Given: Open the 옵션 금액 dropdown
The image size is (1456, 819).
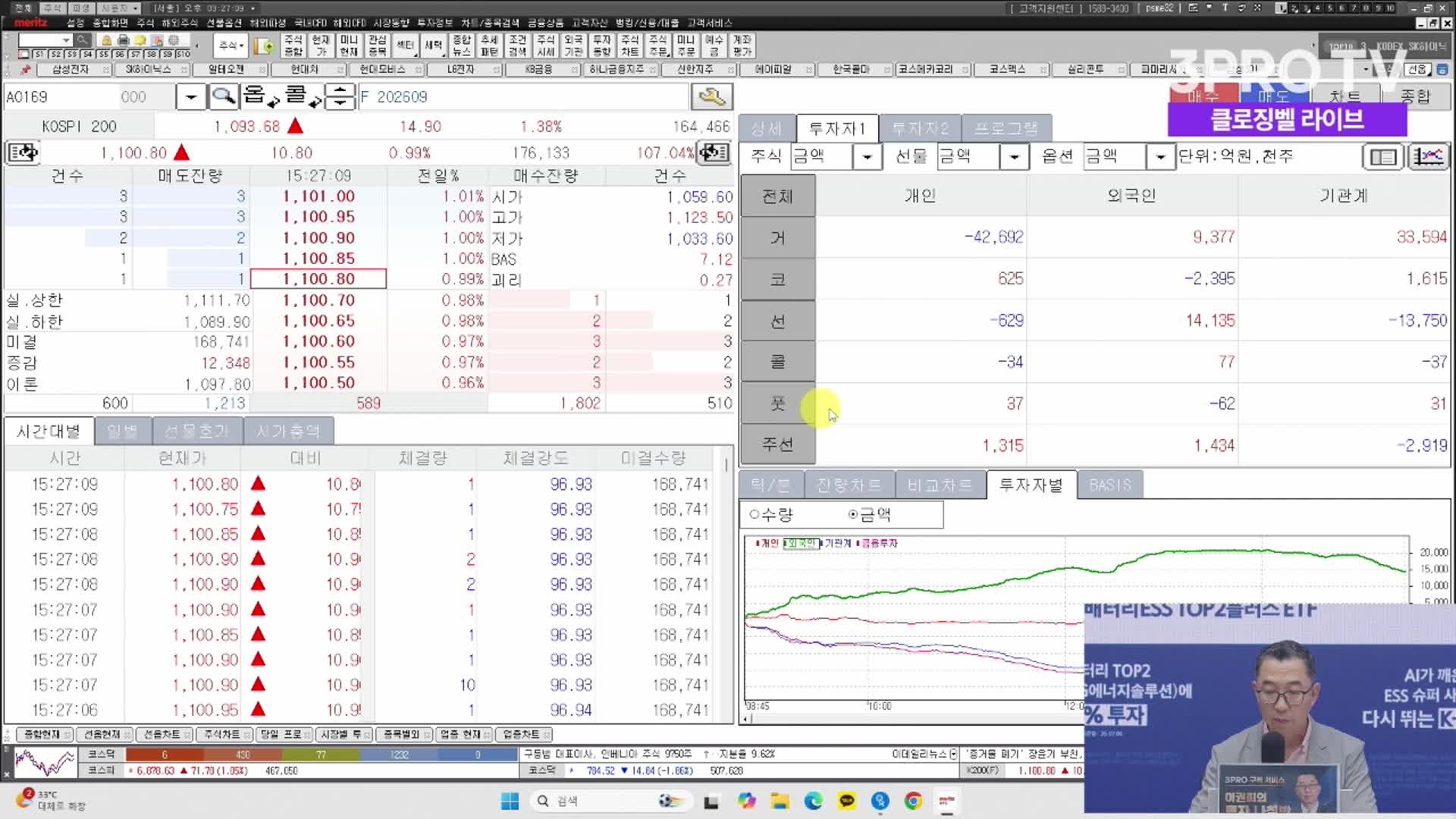Looking at the screenshot, I should click(x=1159, y=157).
